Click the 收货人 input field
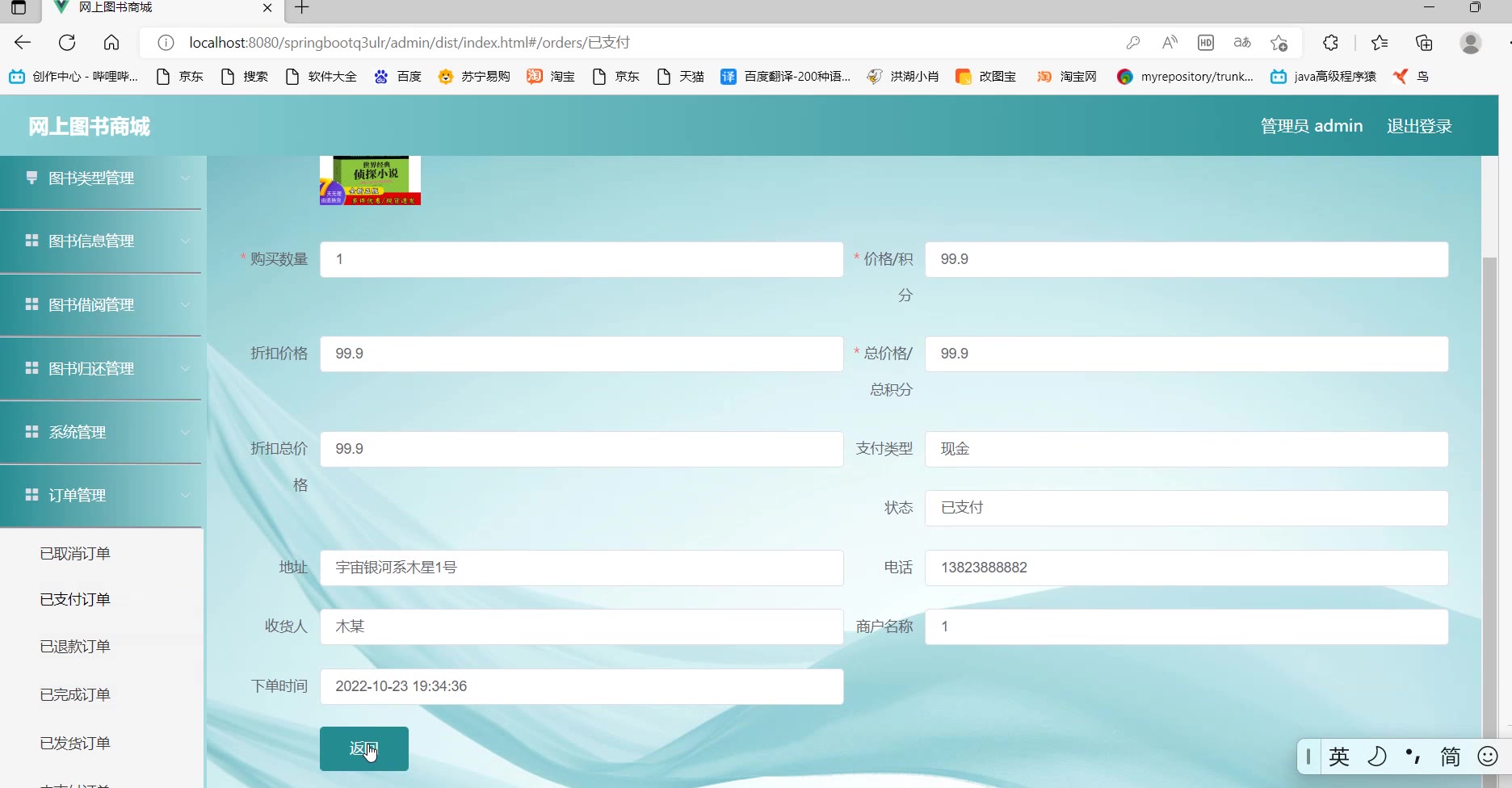Image resolution: width=1512 pixels, height=788 pixels. tap(582, 627)
